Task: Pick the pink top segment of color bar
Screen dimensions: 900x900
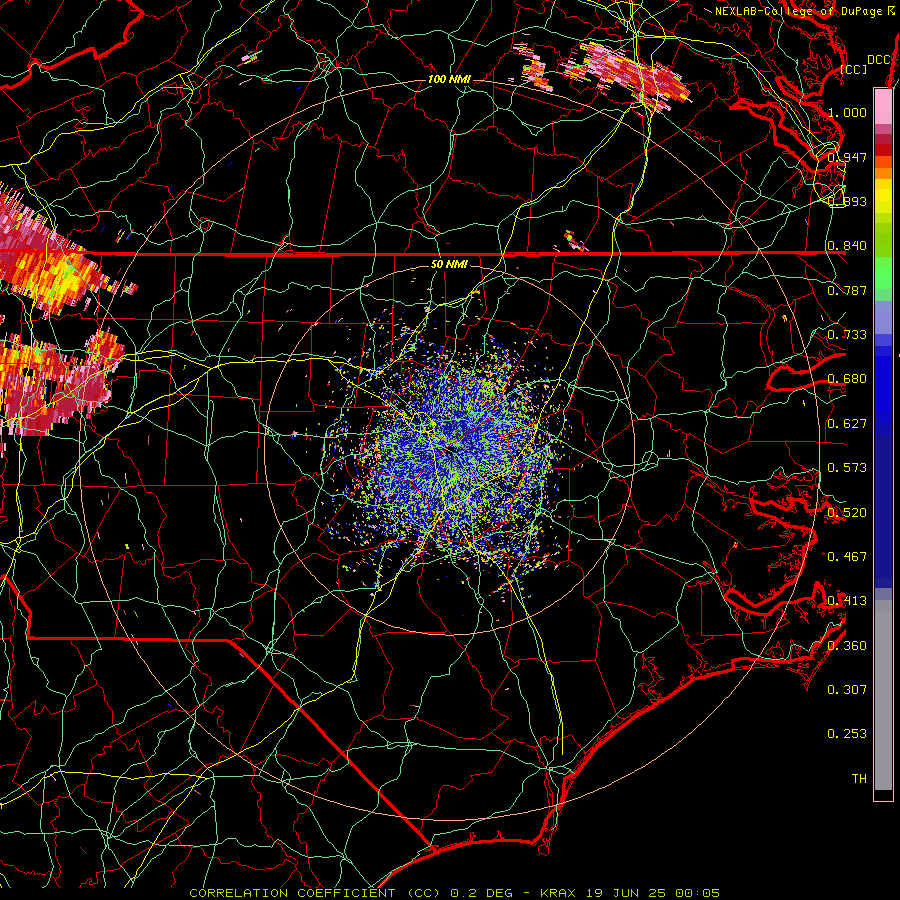Action: 883,106
